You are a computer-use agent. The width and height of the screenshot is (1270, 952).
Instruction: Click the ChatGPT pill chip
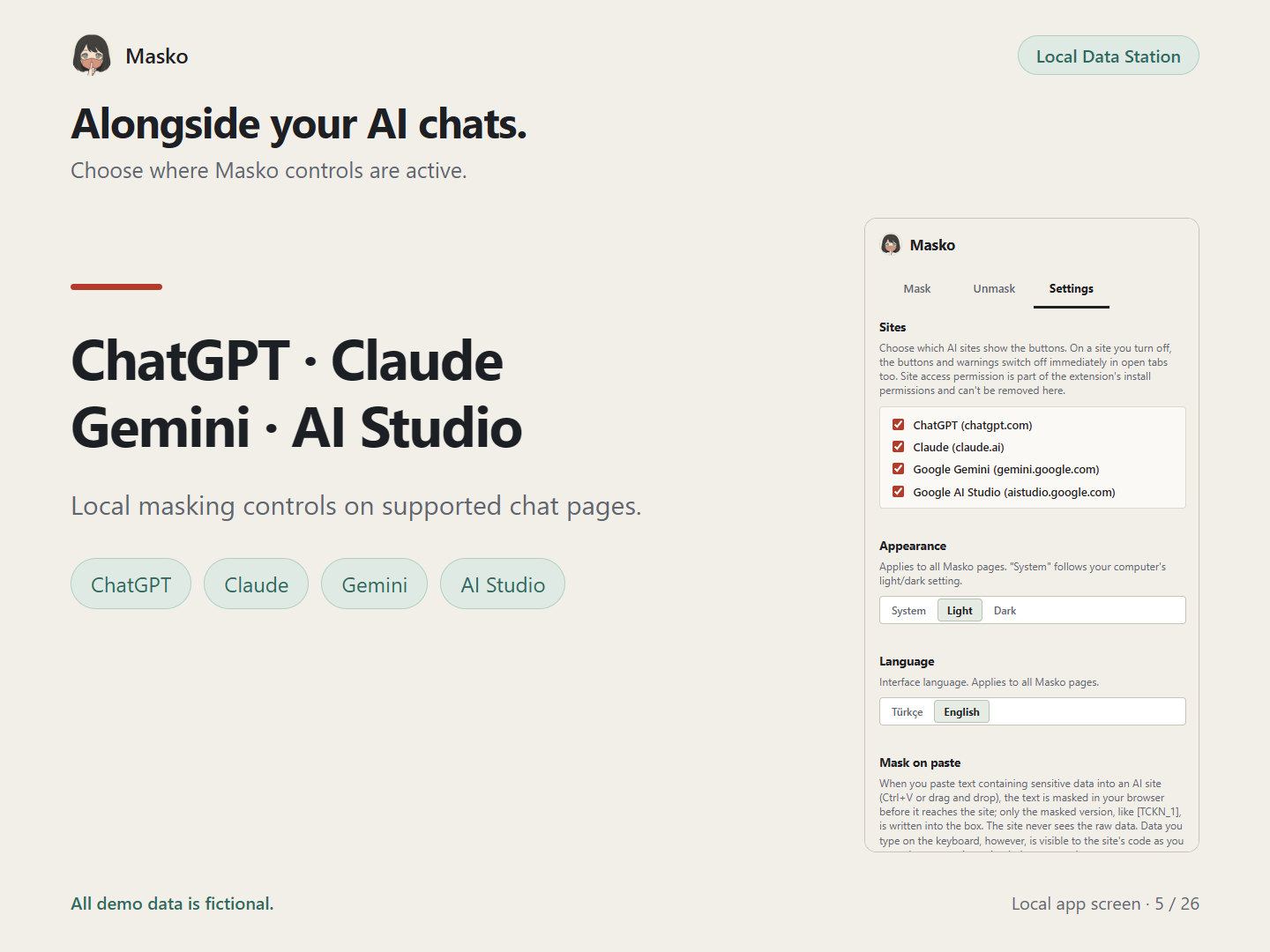131,584
